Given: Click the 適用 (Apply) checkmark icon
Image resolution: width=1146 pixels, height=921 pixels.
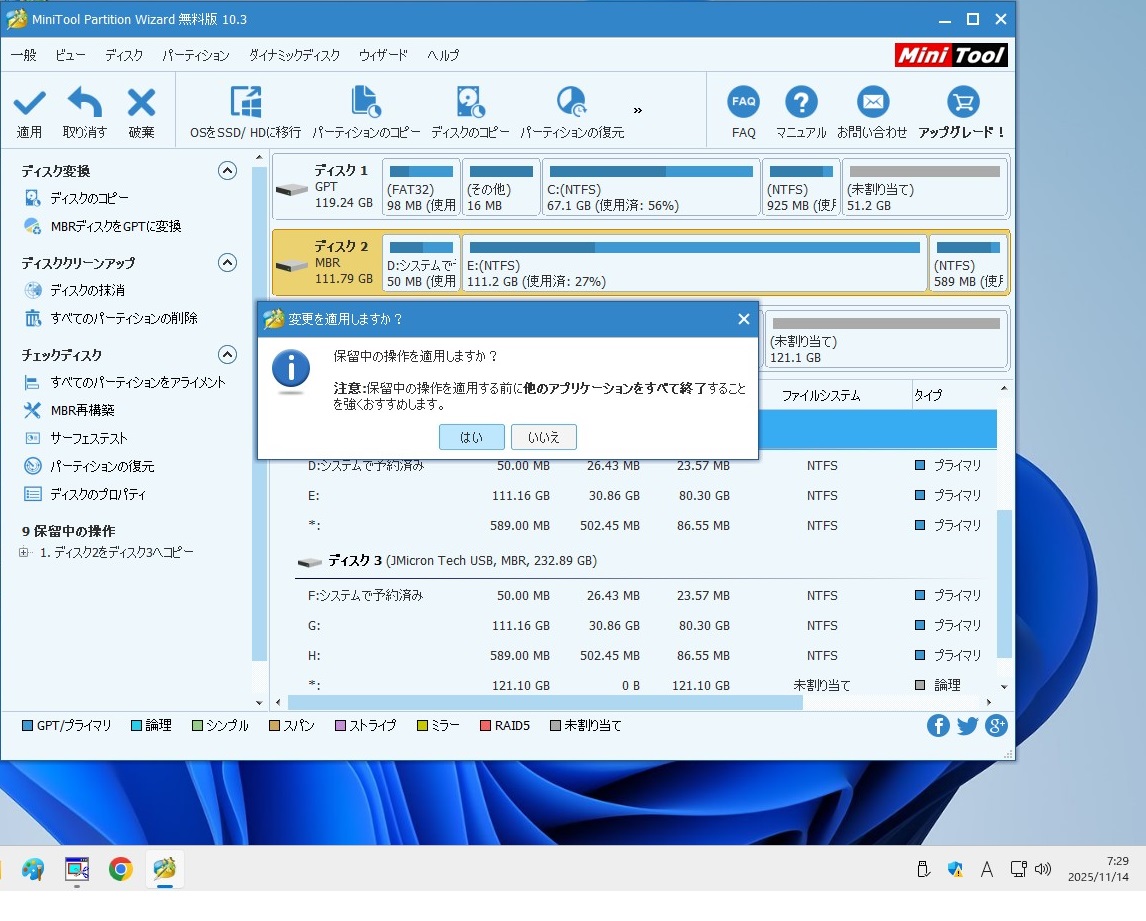Looking at the screenshot, I should pos(29,103).
